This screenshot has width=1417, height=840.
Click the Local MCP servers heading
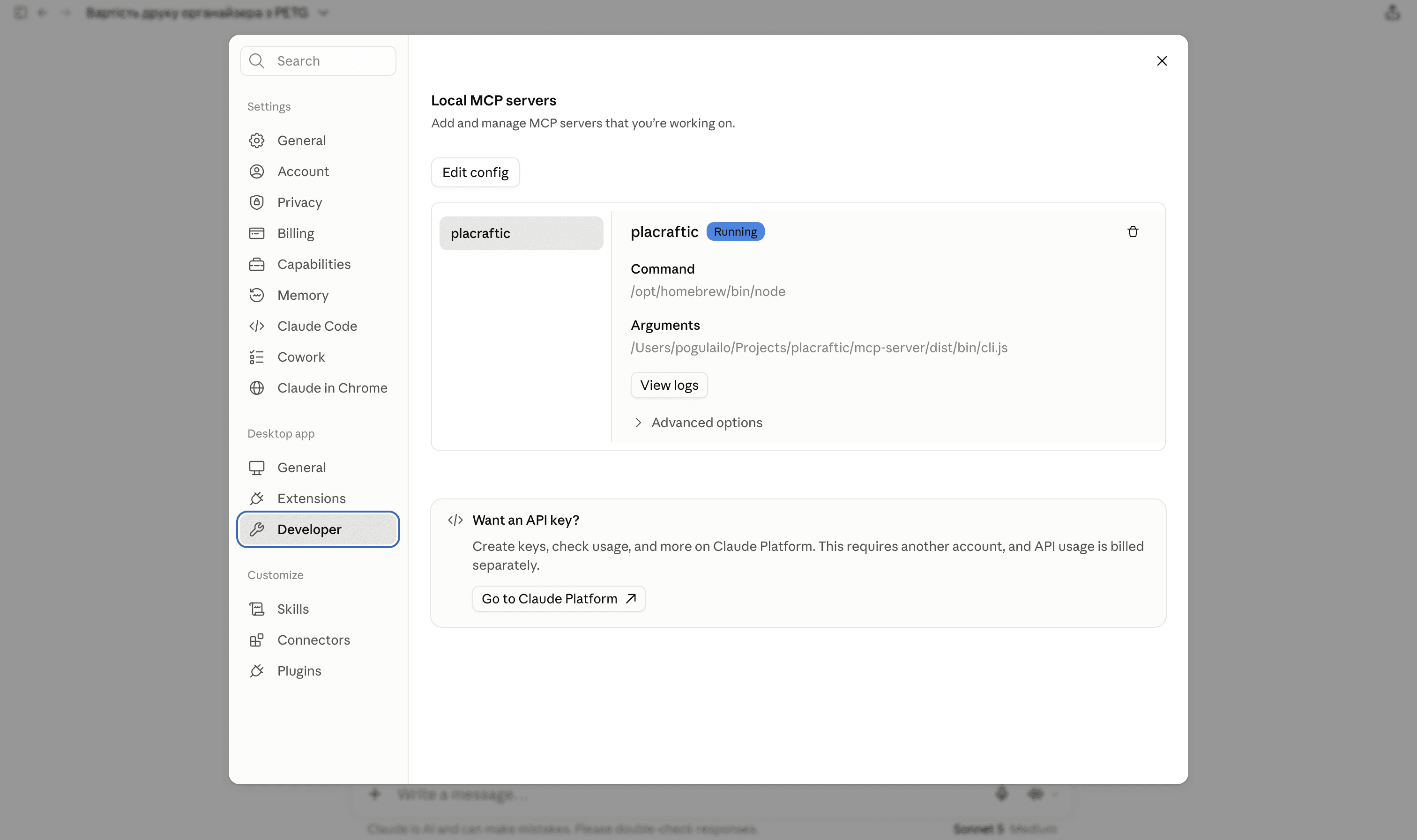pos(494,100)
